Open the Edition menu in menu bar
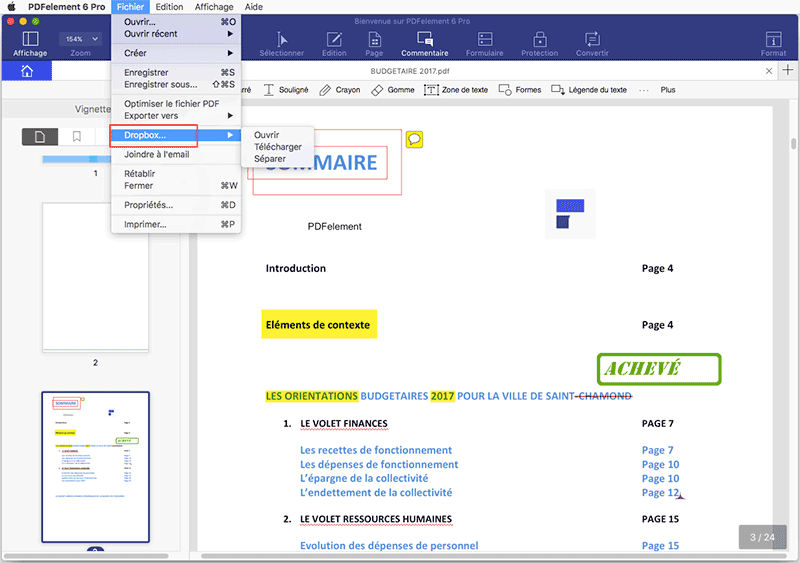 (169, 7)
